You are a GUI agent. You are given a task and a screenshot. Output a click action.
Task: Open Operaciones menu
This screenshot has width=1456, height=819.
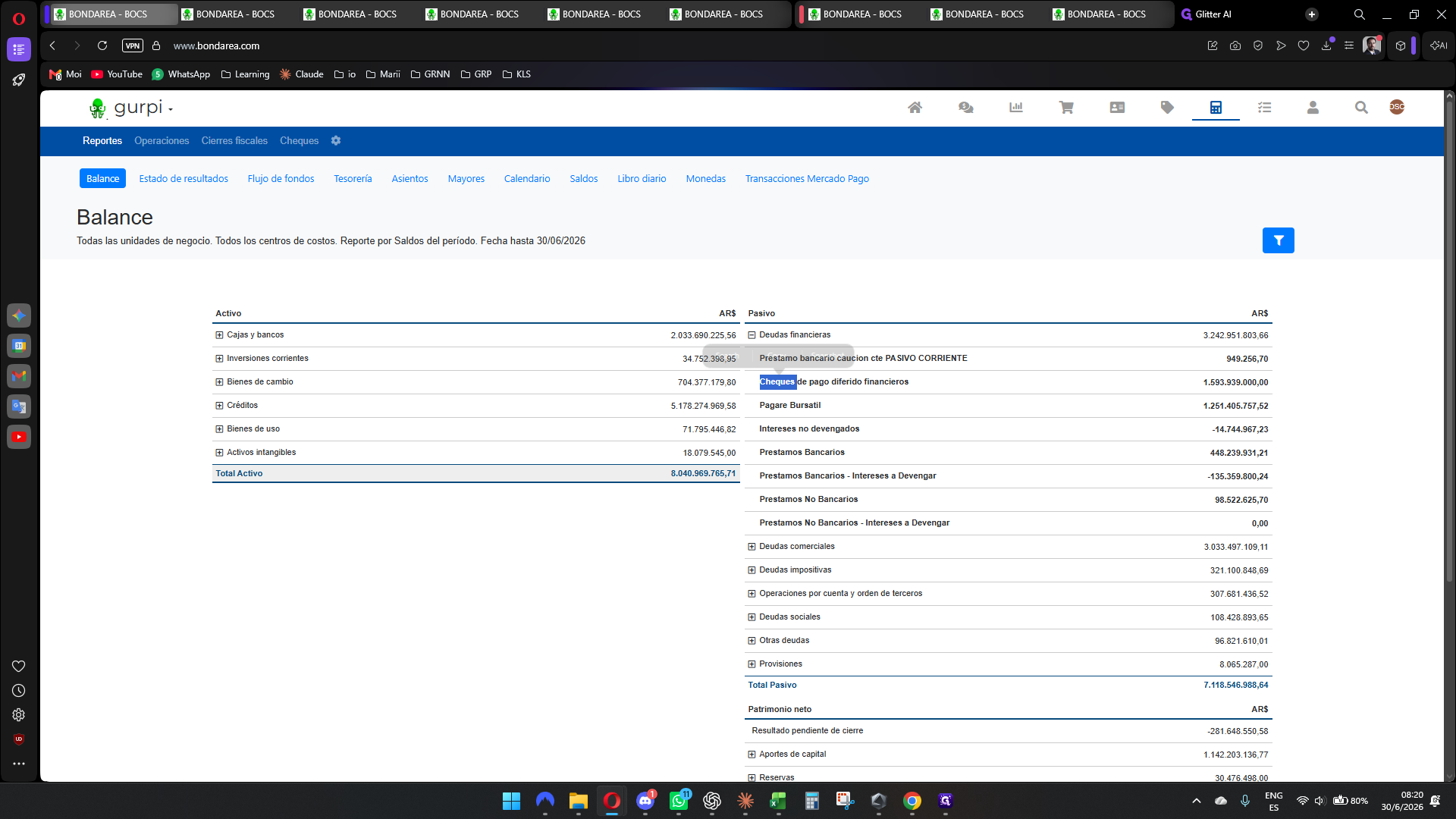162,140
